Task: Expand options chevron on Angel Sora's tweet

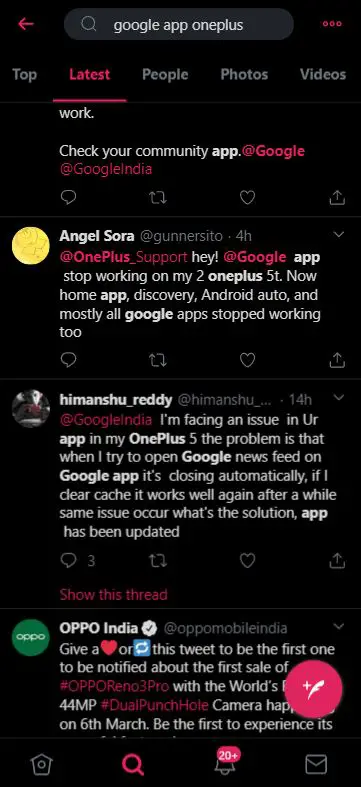Action: tap(339, 235)
